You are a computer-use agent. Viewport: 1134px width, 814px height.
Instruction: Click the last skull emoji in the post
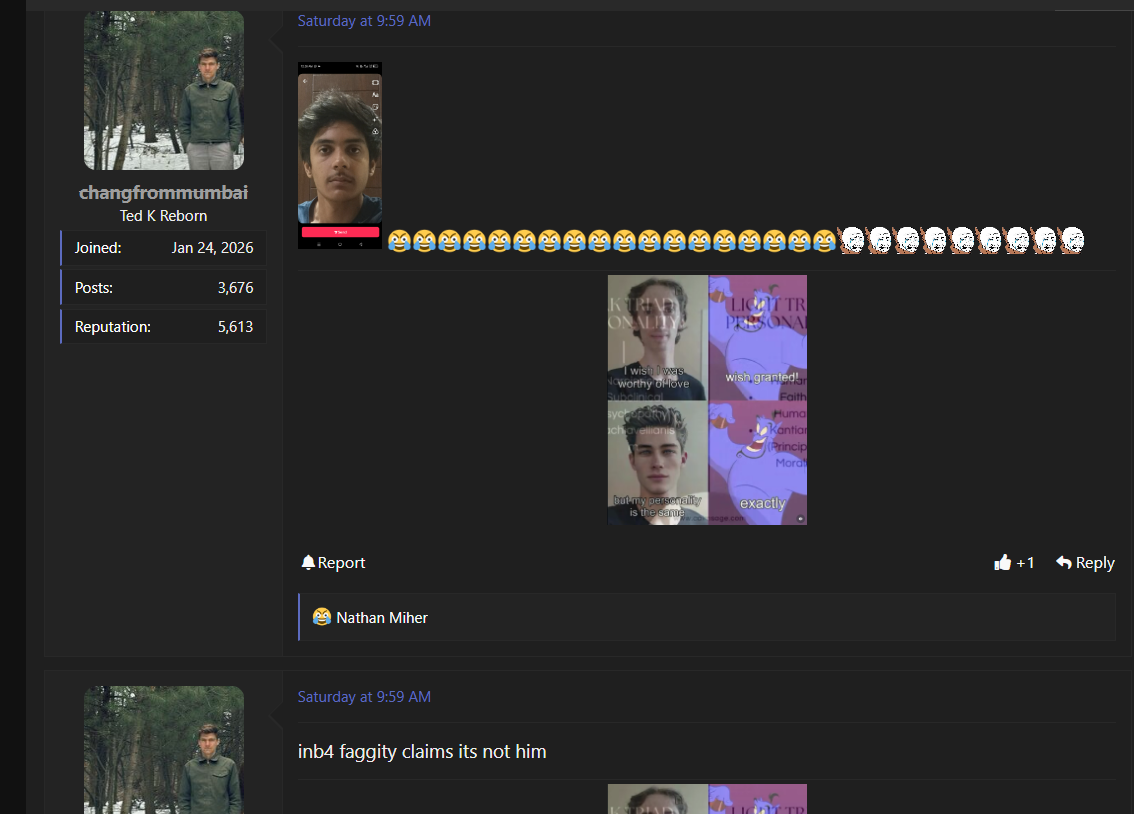[1072, 240]
